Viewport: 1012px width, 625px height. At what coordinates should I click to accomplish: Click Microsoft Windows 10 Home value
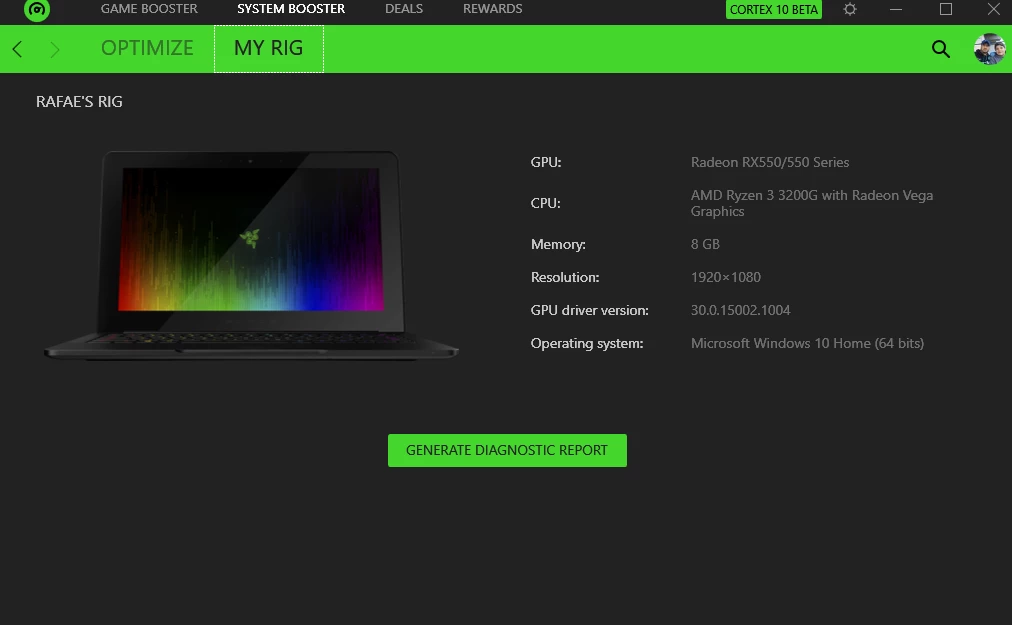click(x=807, y=343)
